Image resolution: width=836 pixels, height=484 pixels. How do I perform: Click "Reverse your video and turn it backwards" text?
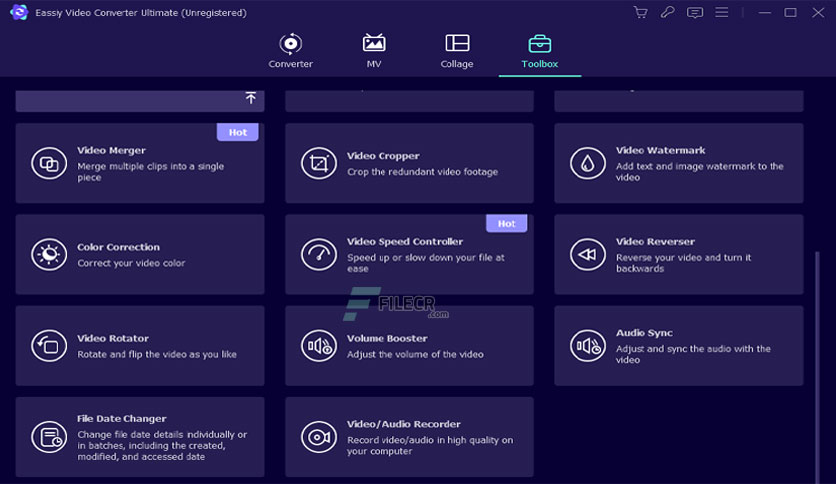pyautogui.click(x=684, y=263)
